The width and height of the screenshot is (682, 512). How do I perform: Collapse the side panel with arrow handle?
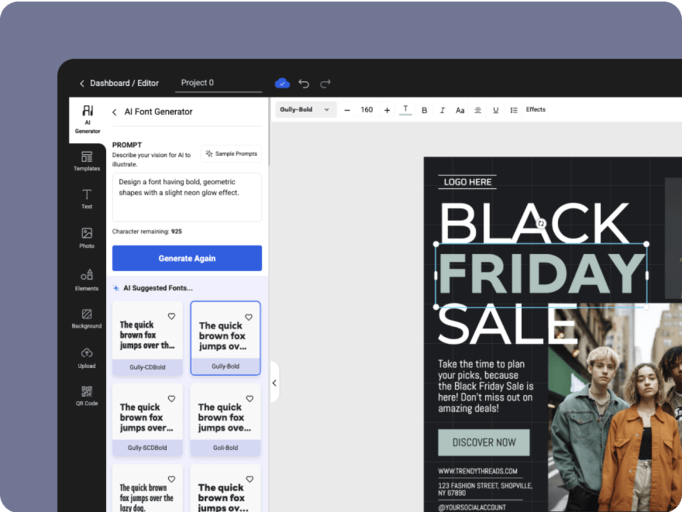click(275, 383)
